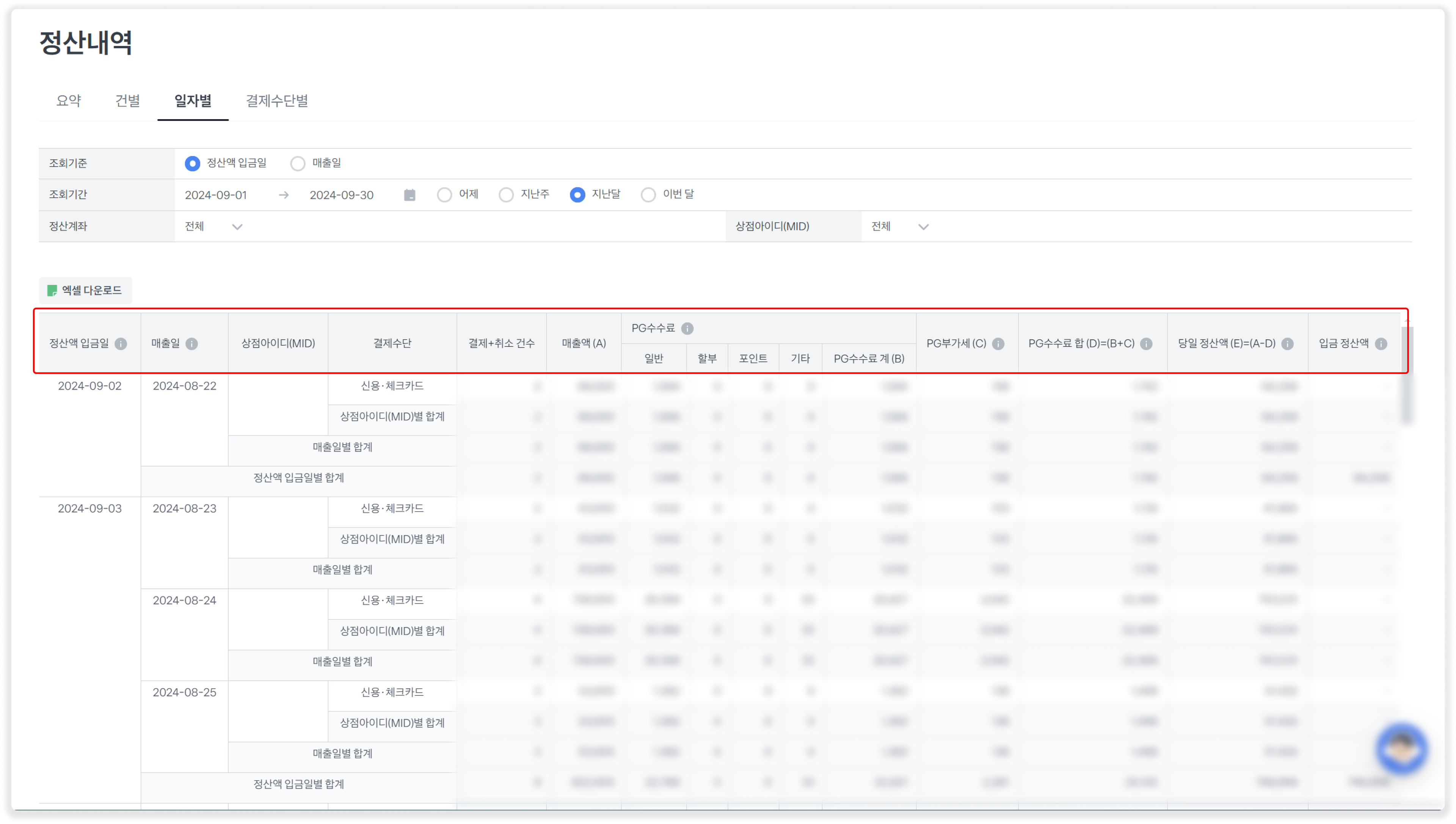Click info icon beside 매출일 column header
This screenshot has height=824, width=1456.
192,343
